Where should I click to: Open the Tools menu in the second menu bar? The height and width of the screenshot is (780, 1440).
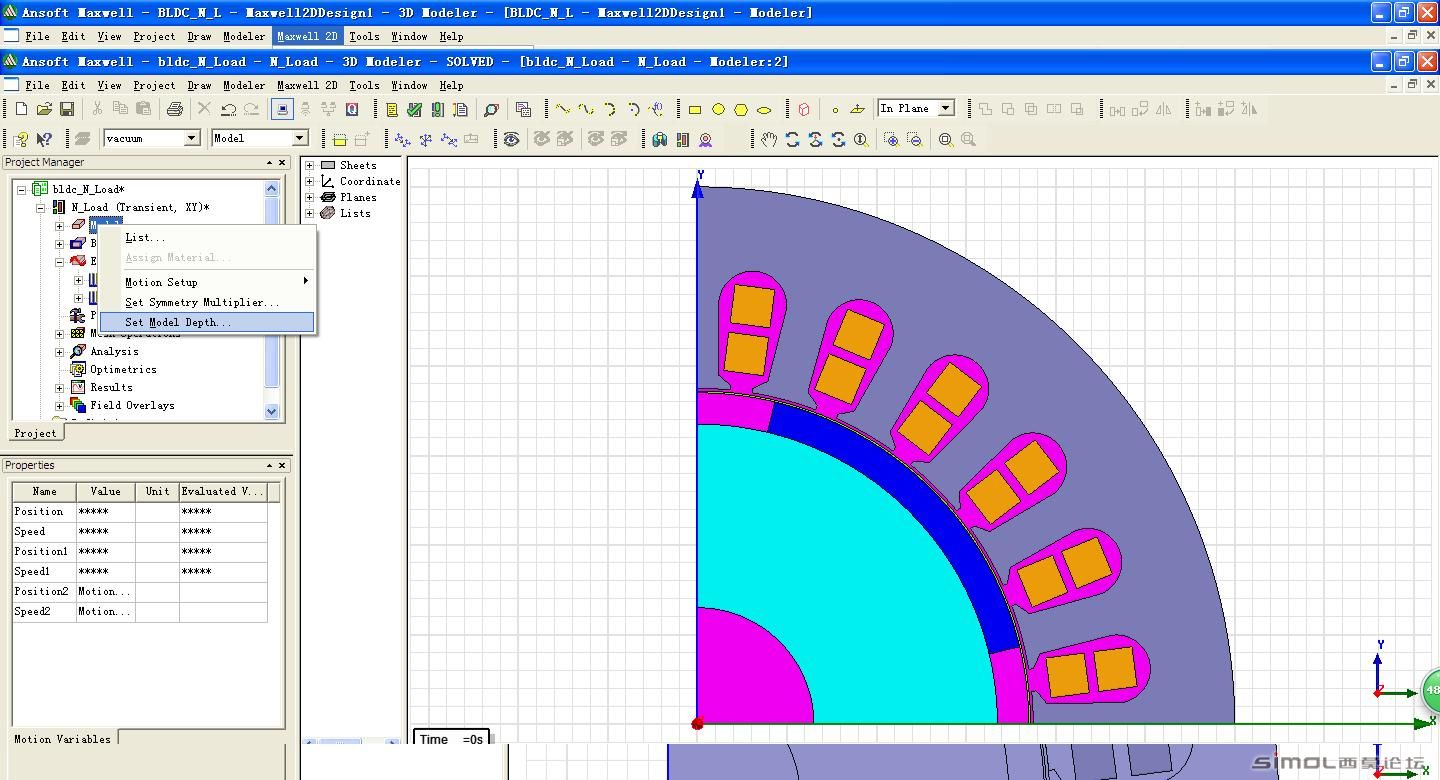[364, 85]
